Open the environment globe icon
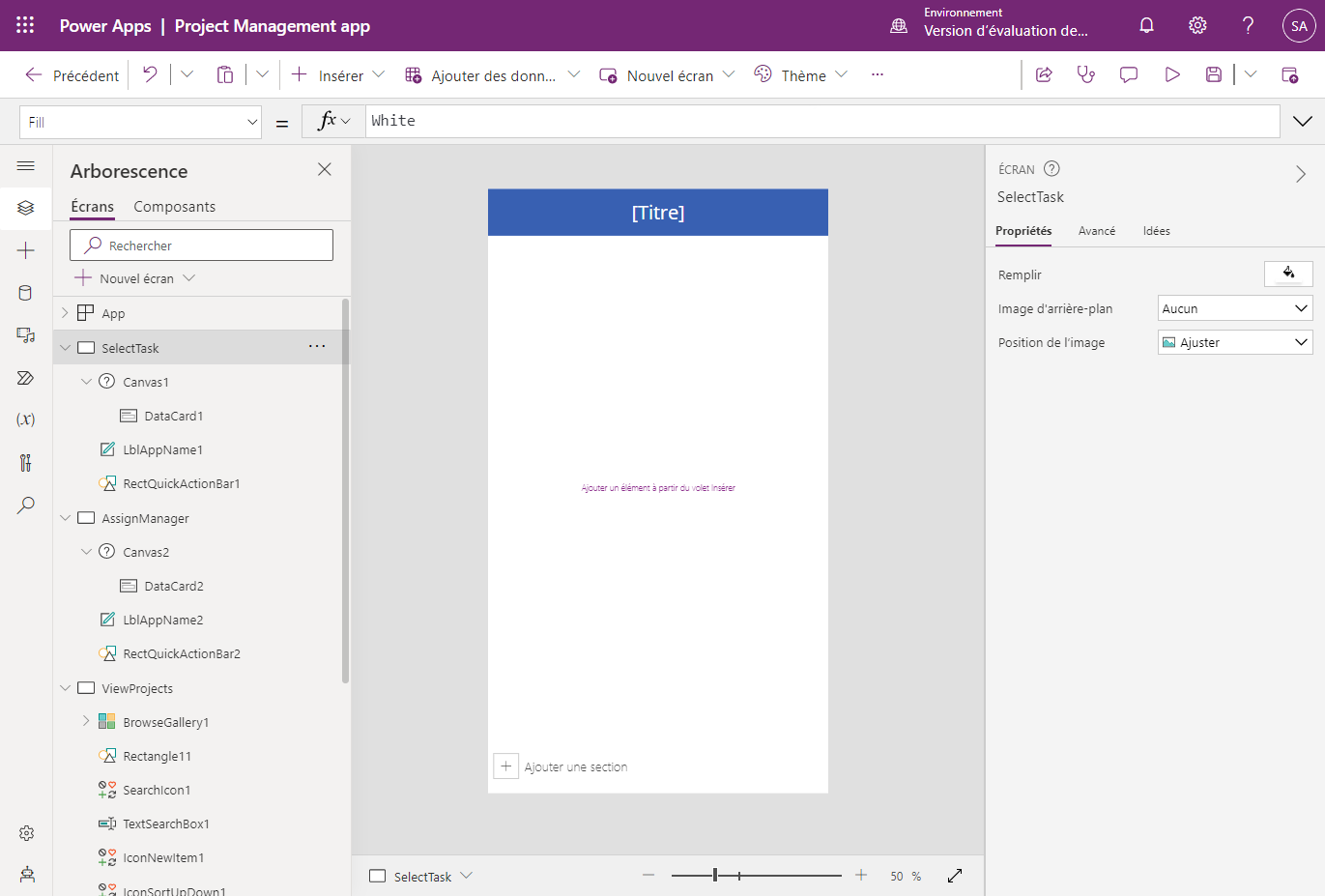The image size is (1325, 896). 899,26
